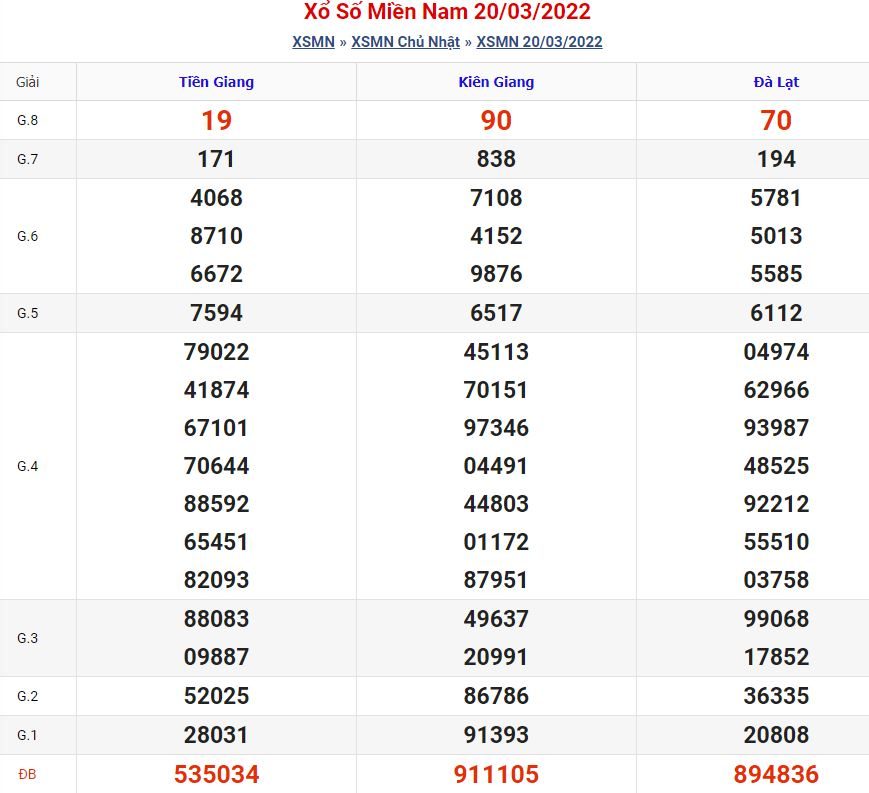Select the G.2 row label

[x=28, y=696]
